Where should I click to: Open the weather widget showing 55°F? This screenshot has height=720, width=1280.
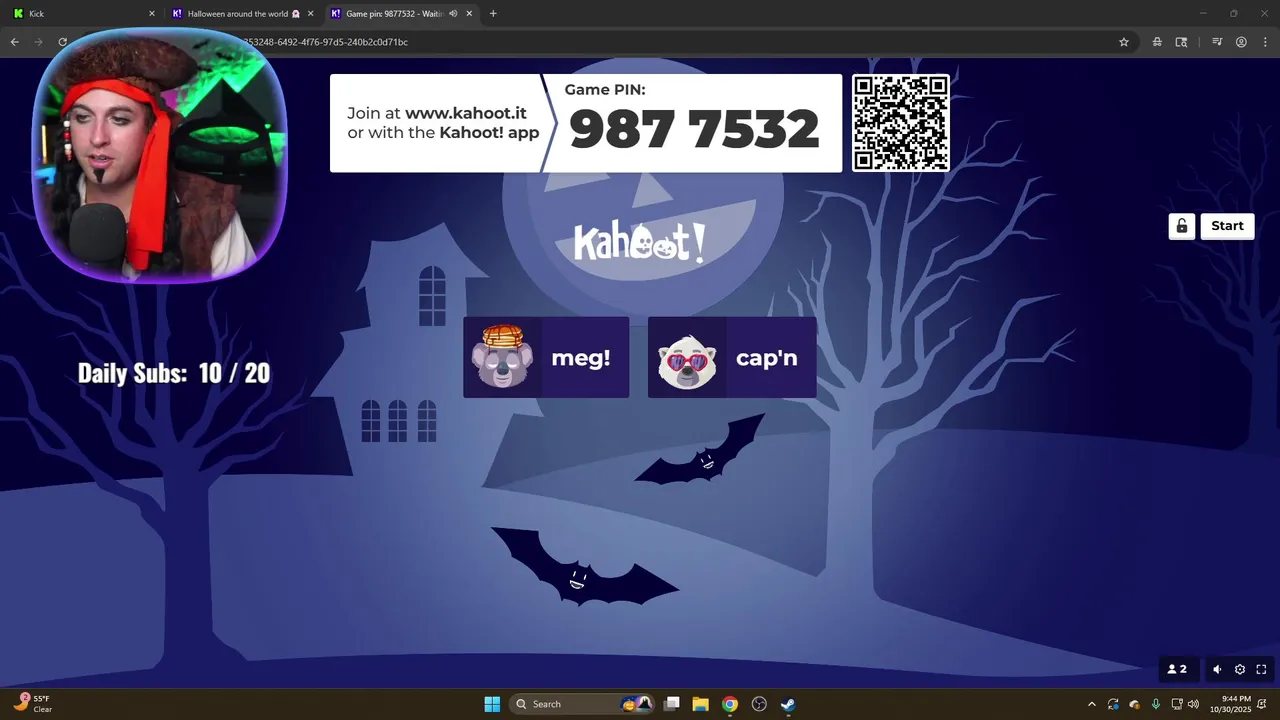32,704
